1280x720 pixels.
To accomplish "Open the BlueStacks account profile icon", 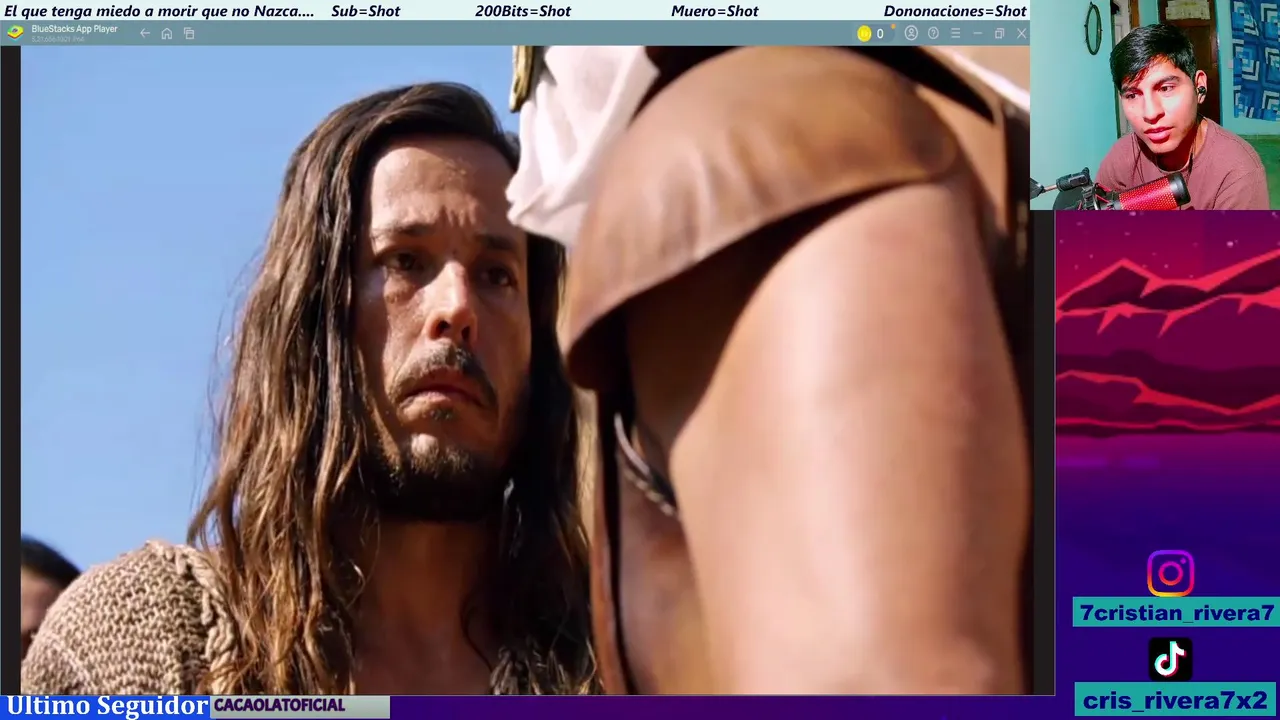I will tap(911, 33).
